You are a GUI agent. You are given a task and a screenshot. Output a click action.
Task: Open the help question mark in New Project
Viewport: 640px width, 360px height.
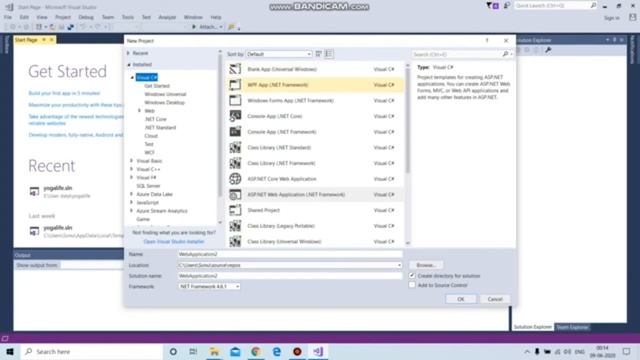point(487,41)
